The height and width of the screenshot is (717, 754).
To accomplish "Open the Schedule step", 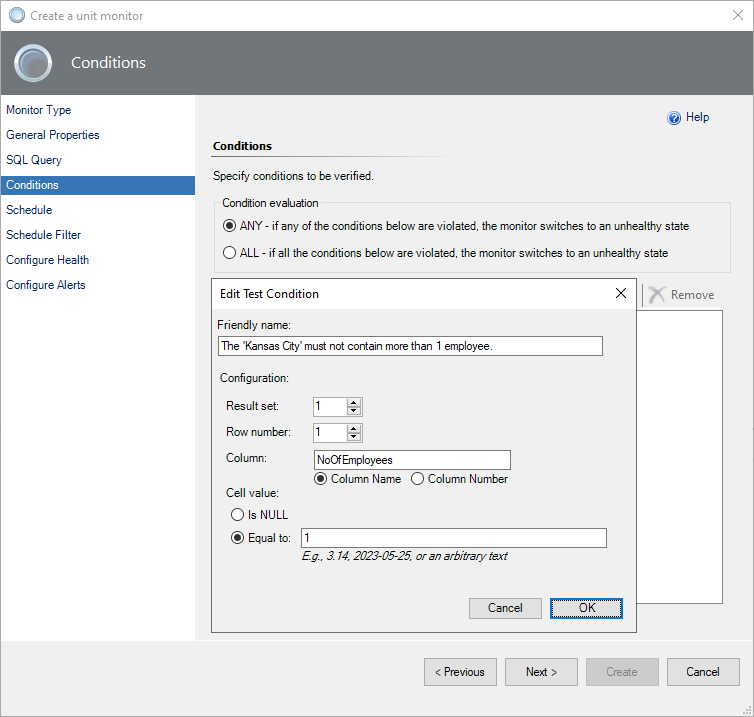I will click(29, 210).
